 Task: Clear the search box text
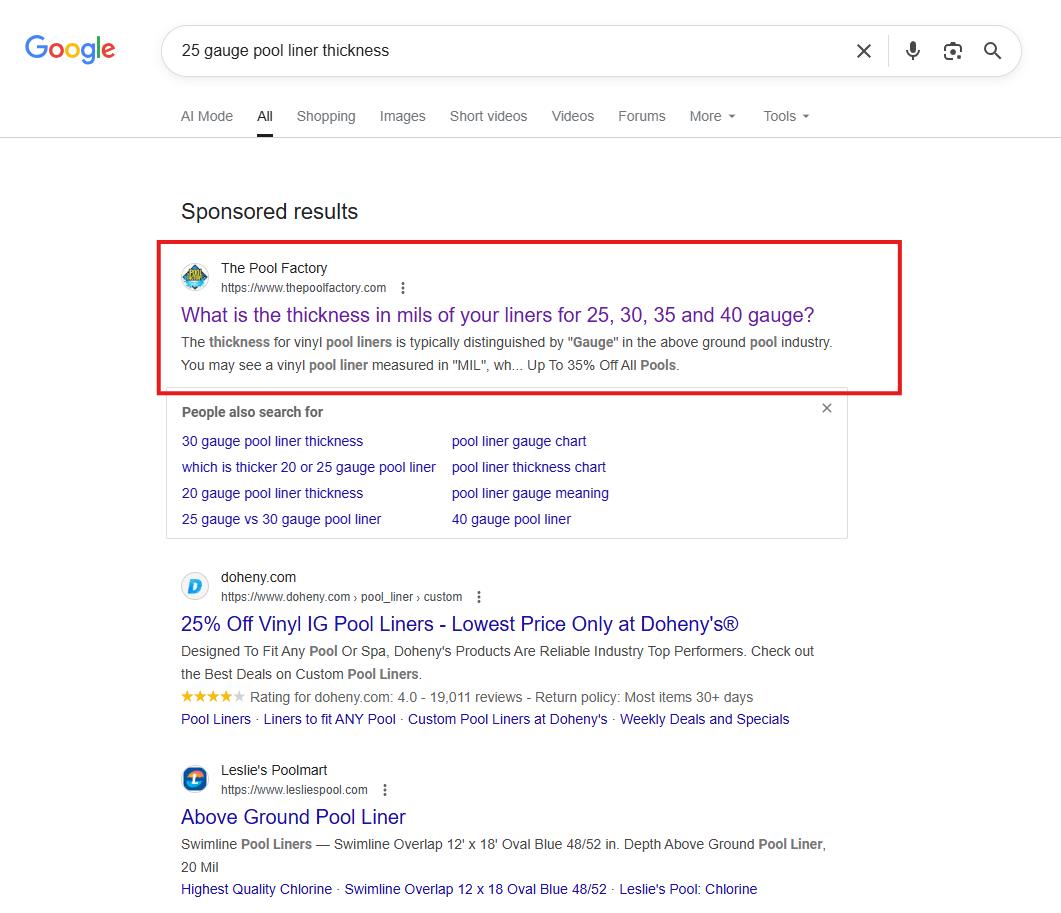864,51
